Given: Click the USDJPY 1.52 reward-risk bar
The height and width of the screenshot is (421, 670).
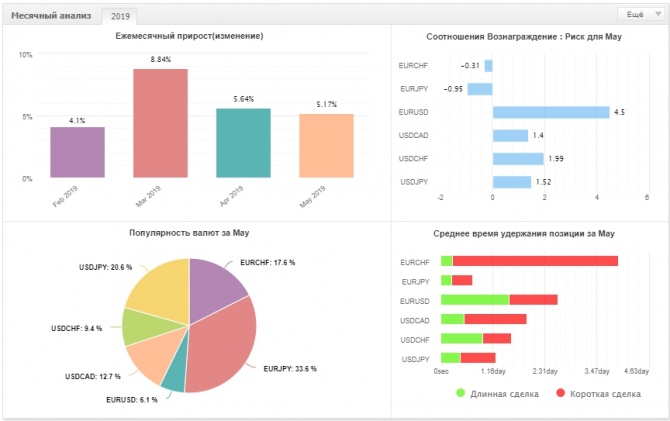Looking at the screenshot, I should click(512, 182).
